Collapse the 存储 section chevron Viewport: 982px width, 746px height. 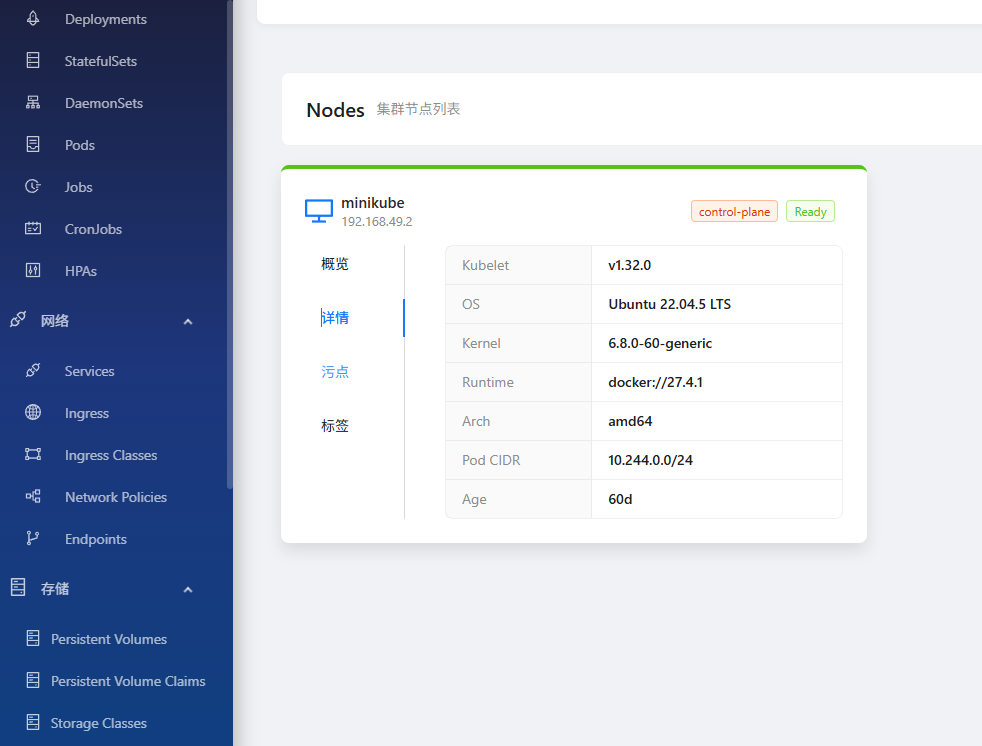coord(188,589)
